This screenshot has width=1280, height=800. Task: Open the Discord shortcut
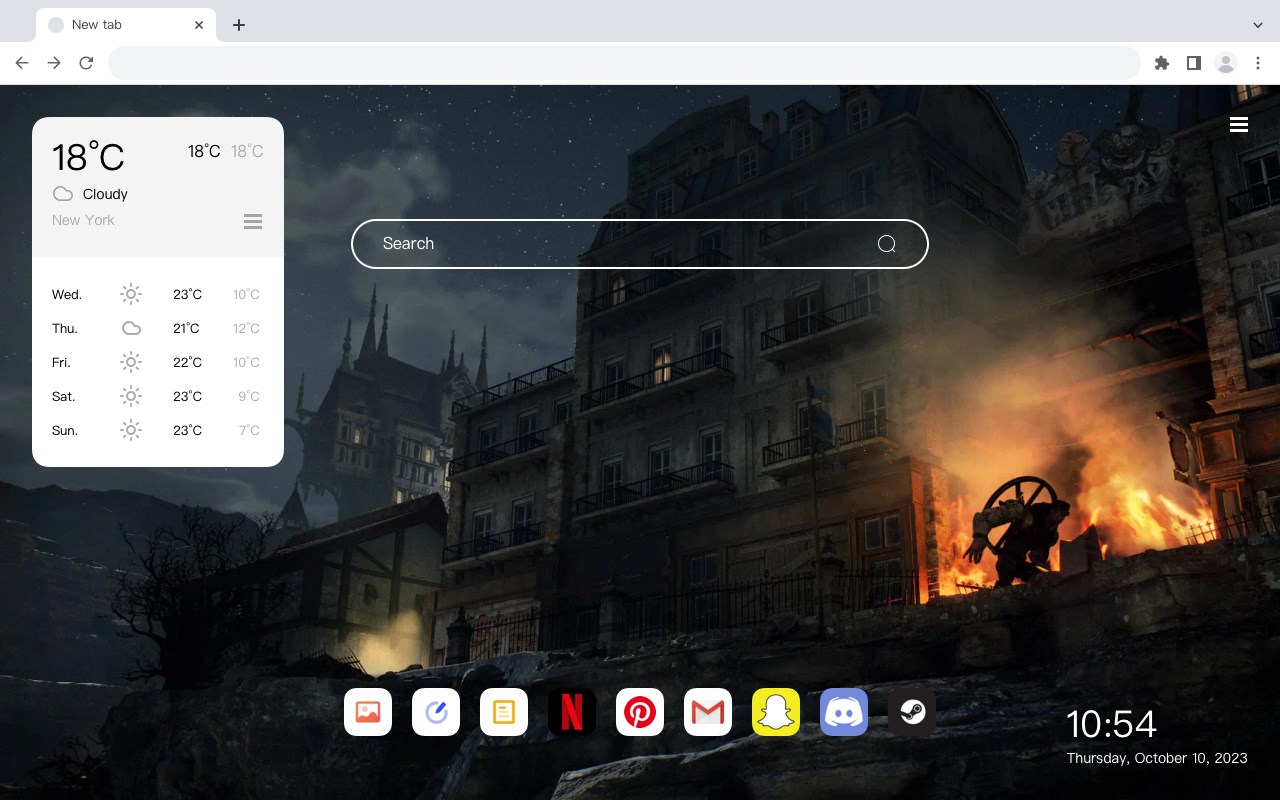click(844, 712)
